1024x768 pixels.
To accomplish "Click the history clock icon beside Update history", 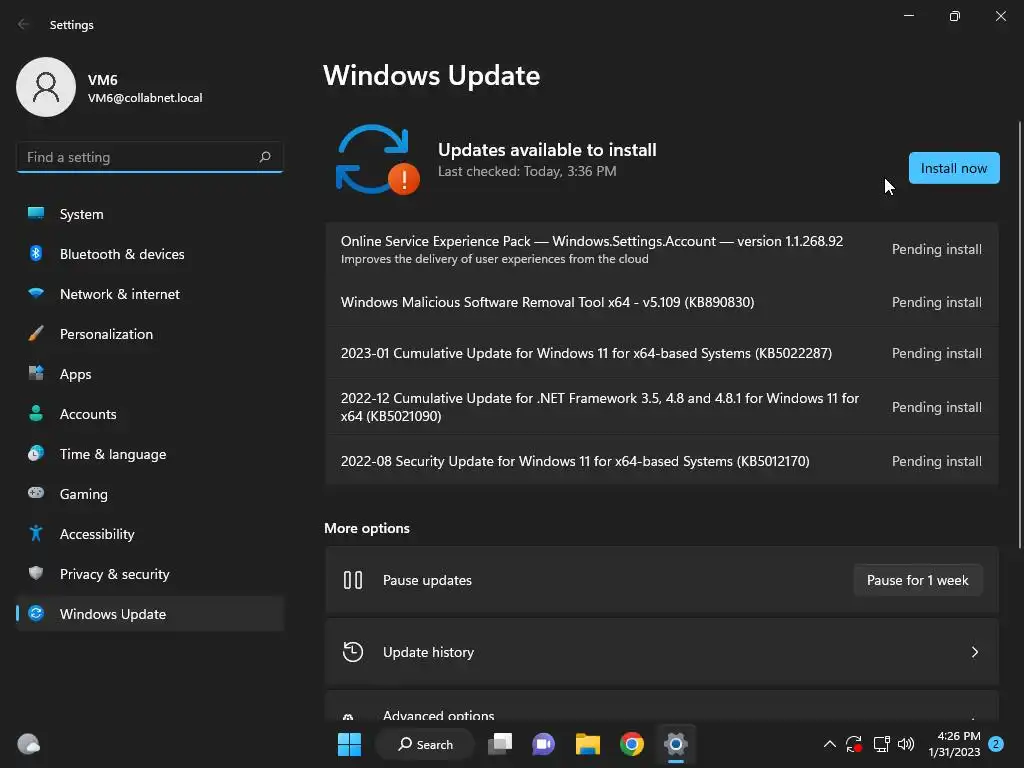I will pyautogui.click(x=353, y=652).
